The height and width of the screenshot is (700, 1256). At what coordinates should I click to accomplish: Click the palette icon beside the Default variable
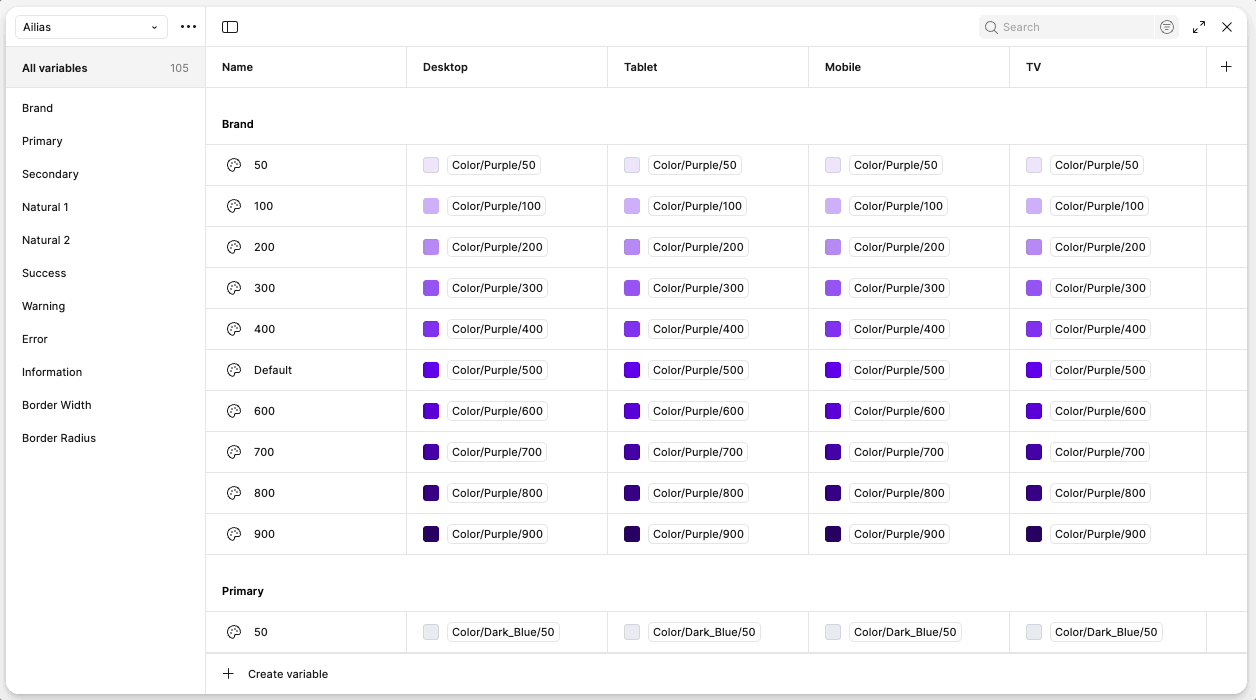click(x=234, y=370)
